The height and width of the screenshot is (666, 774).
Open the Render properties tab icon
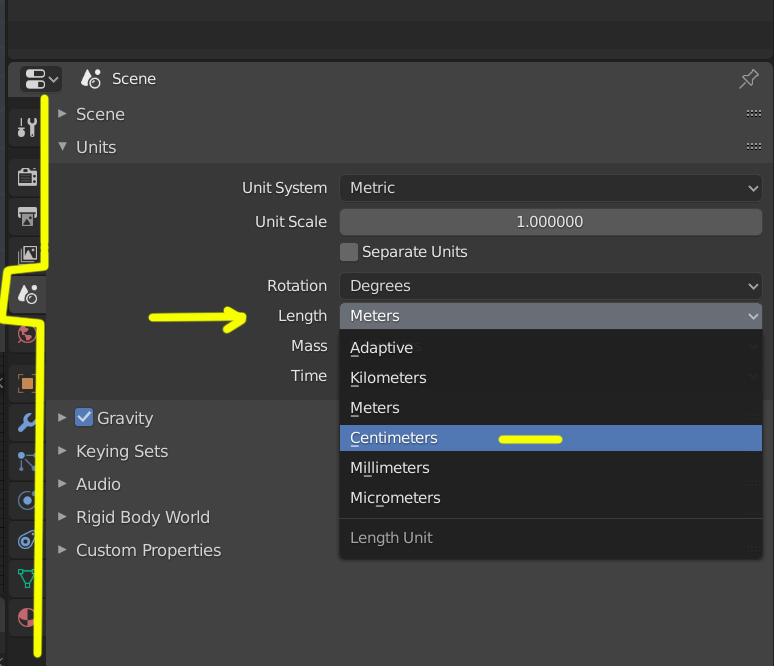pos(27,178)
